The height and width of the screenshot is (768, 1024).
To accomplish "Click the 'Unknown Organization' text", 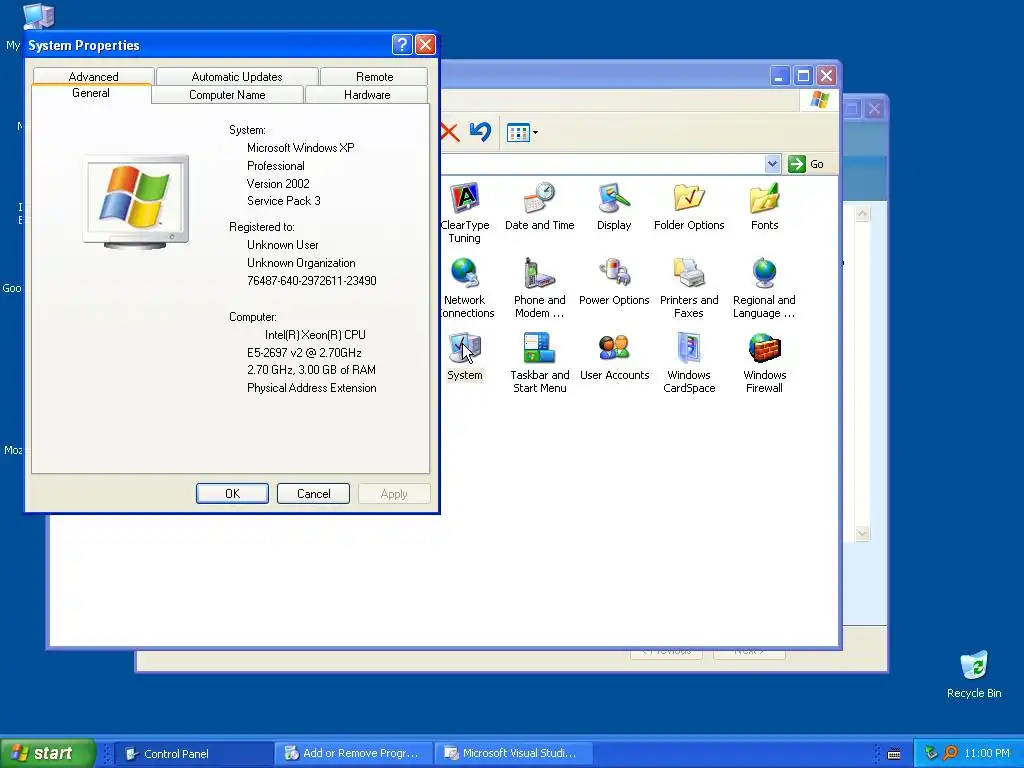I will coord(301,263).
